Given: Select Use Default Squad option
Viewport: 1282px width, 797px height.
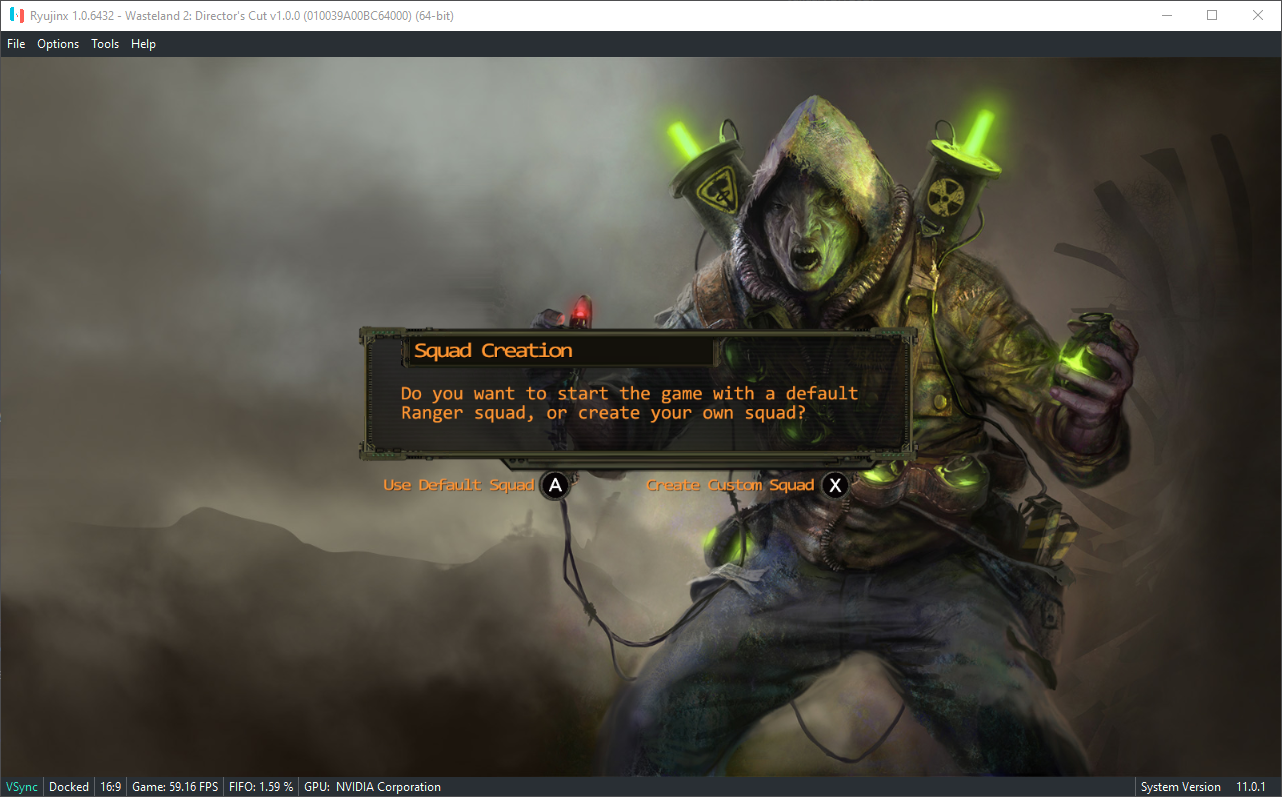Looking at the screenshot, I should click(x=459, y=486).
